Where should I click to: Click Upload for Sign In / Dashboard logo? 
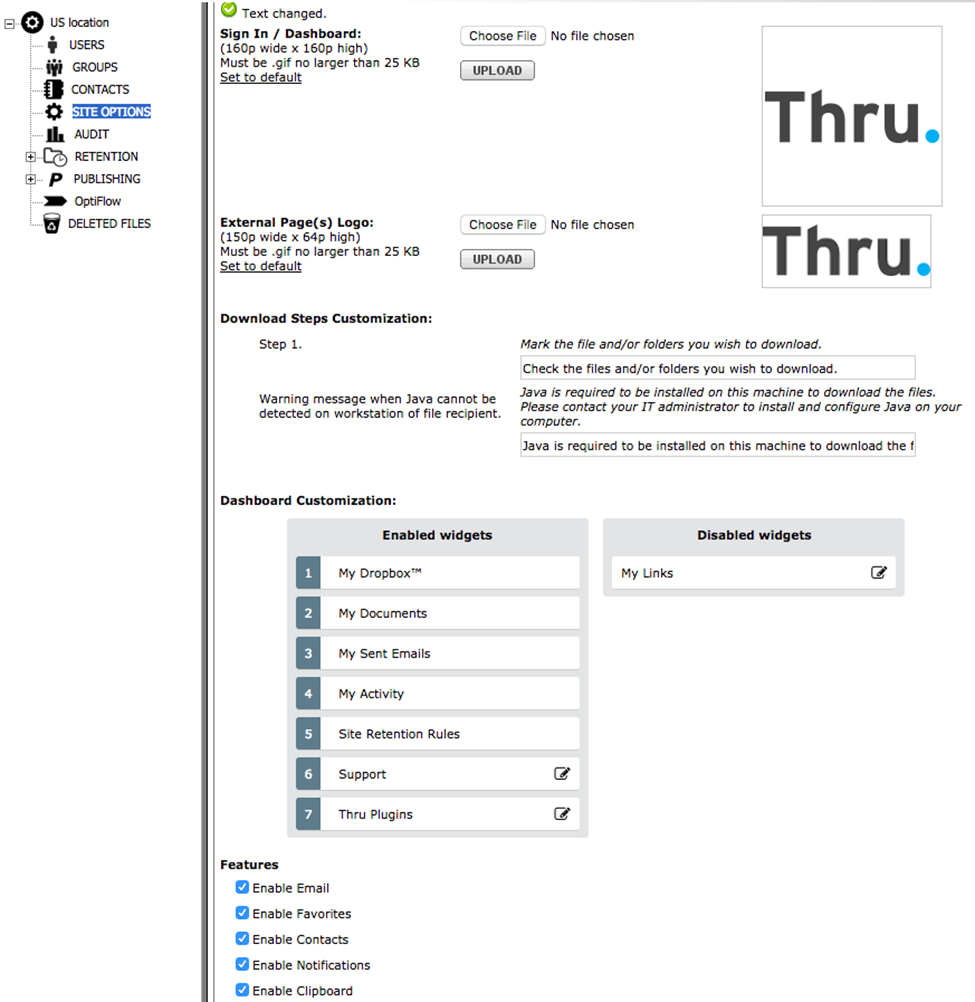tap(497, 71)
